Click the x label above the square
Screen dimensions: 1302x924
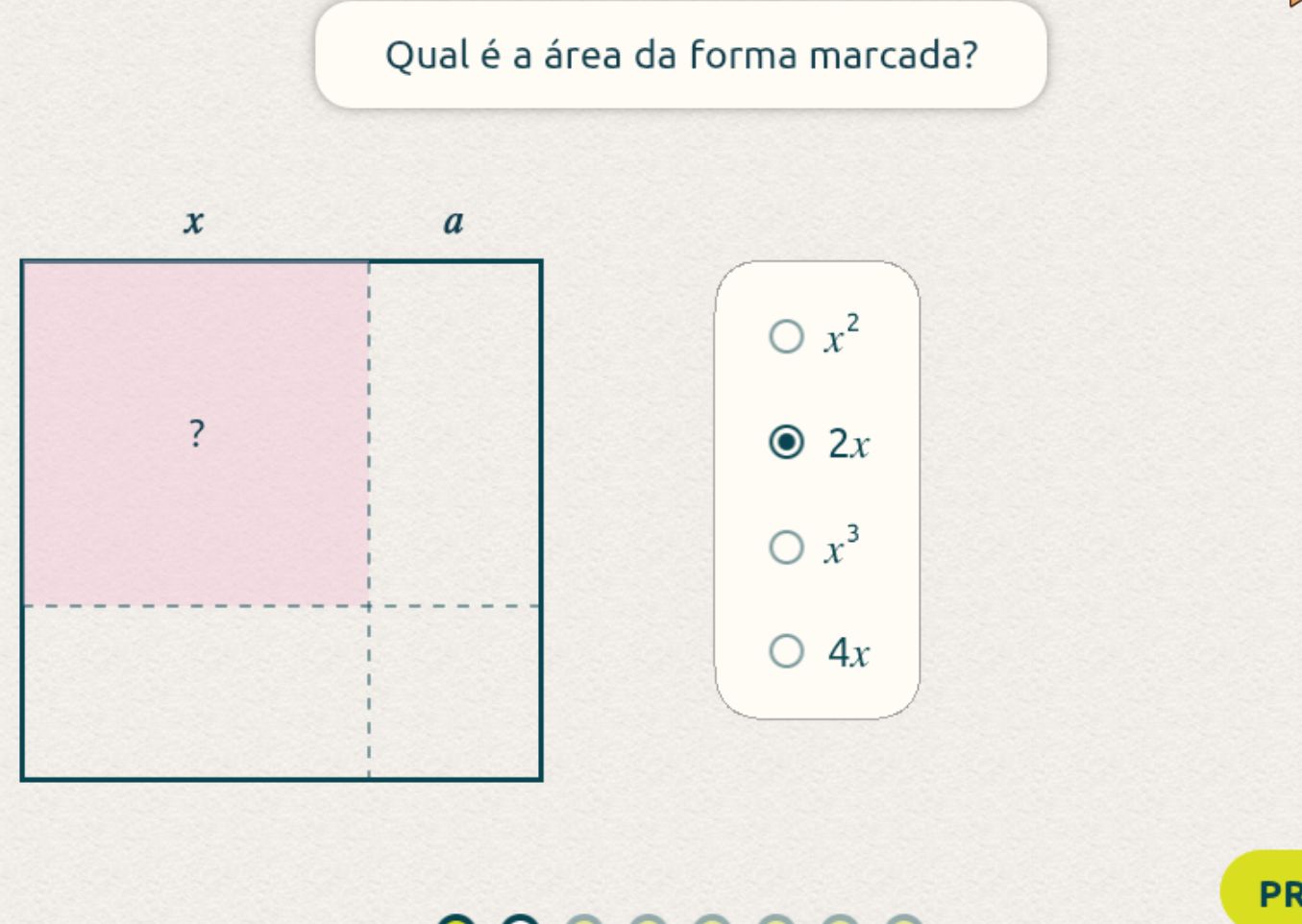point(192,222)
